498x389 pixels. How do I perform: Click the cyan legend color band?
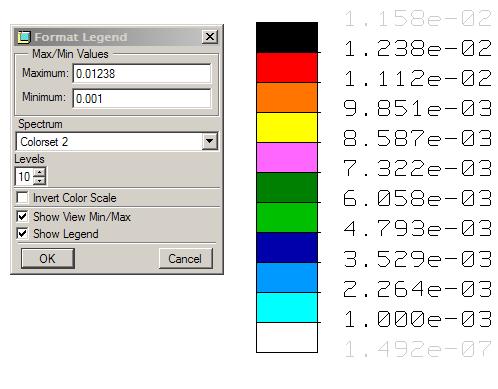(287, 308)
